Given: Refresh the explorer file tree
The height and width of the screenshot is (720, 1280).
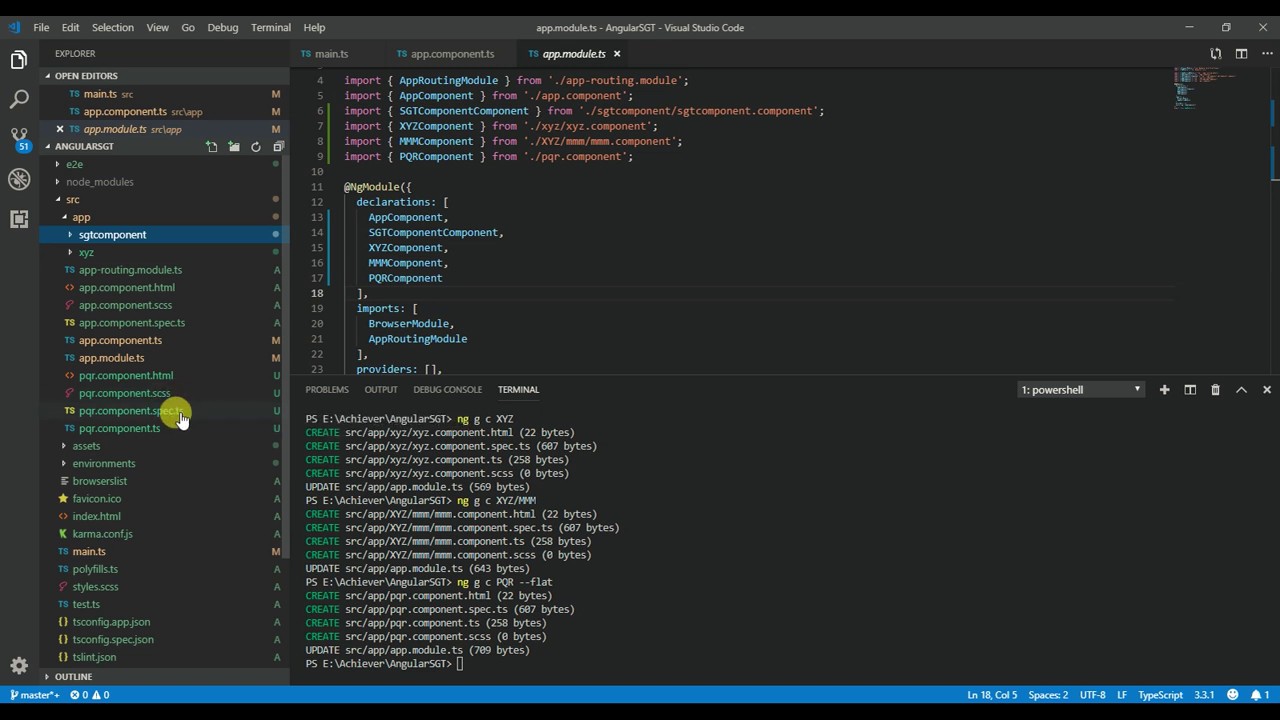Looking at the screenshot, I should (256, 147).
